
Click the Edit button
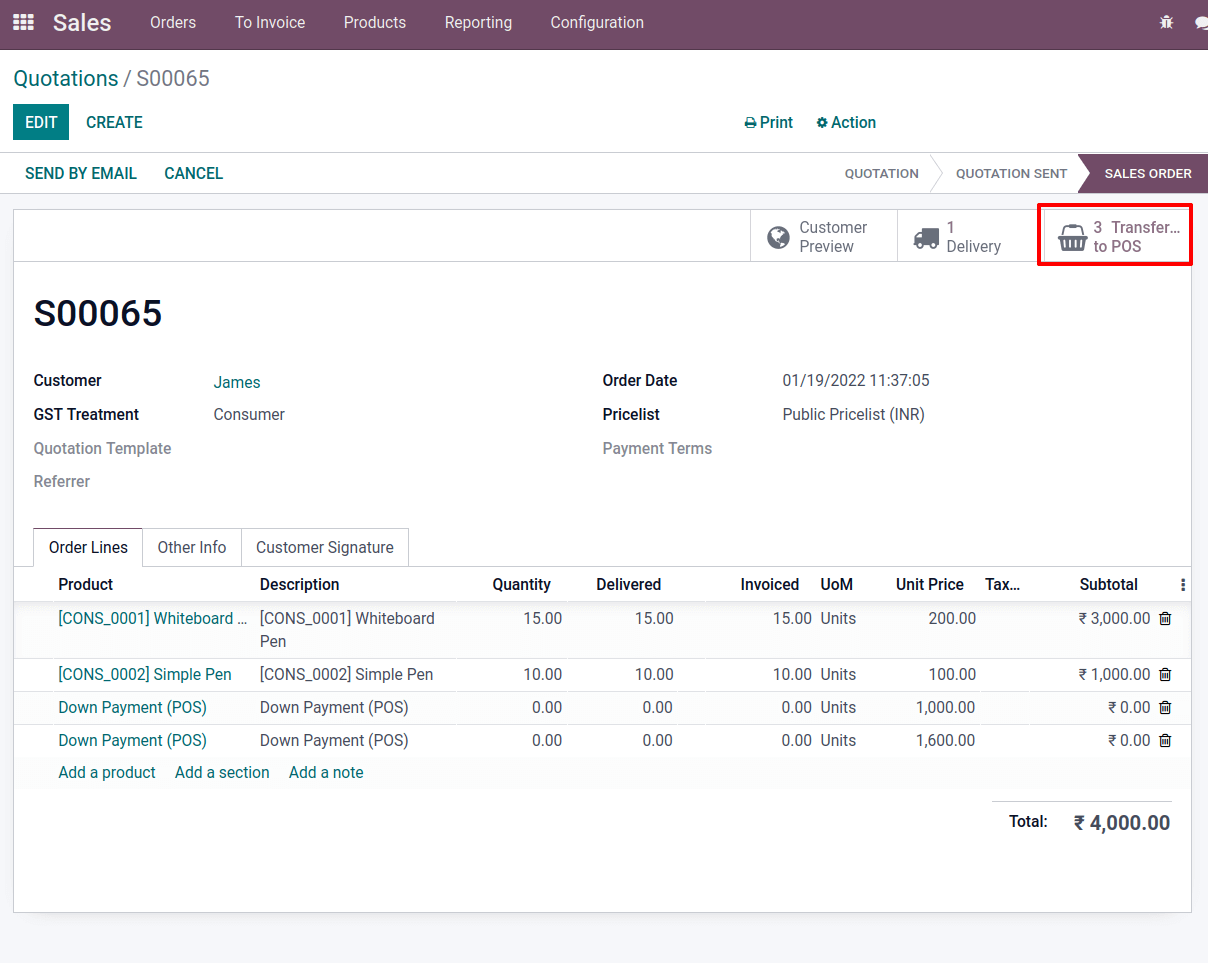tap(41, 122)
